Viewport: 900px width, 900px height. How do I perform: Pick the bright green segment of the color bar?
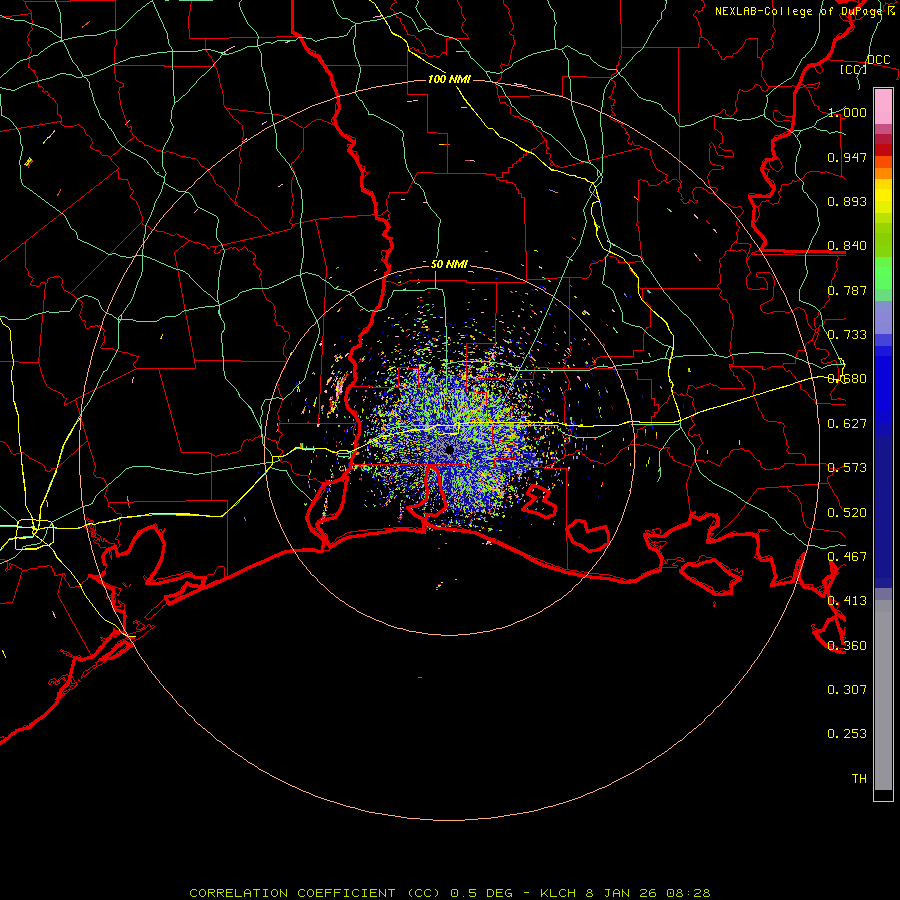point(883,273)
